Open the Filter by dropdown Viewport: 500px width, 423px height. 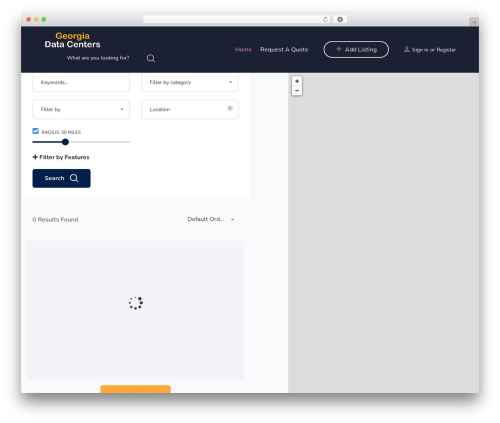[x=81, y=109]
